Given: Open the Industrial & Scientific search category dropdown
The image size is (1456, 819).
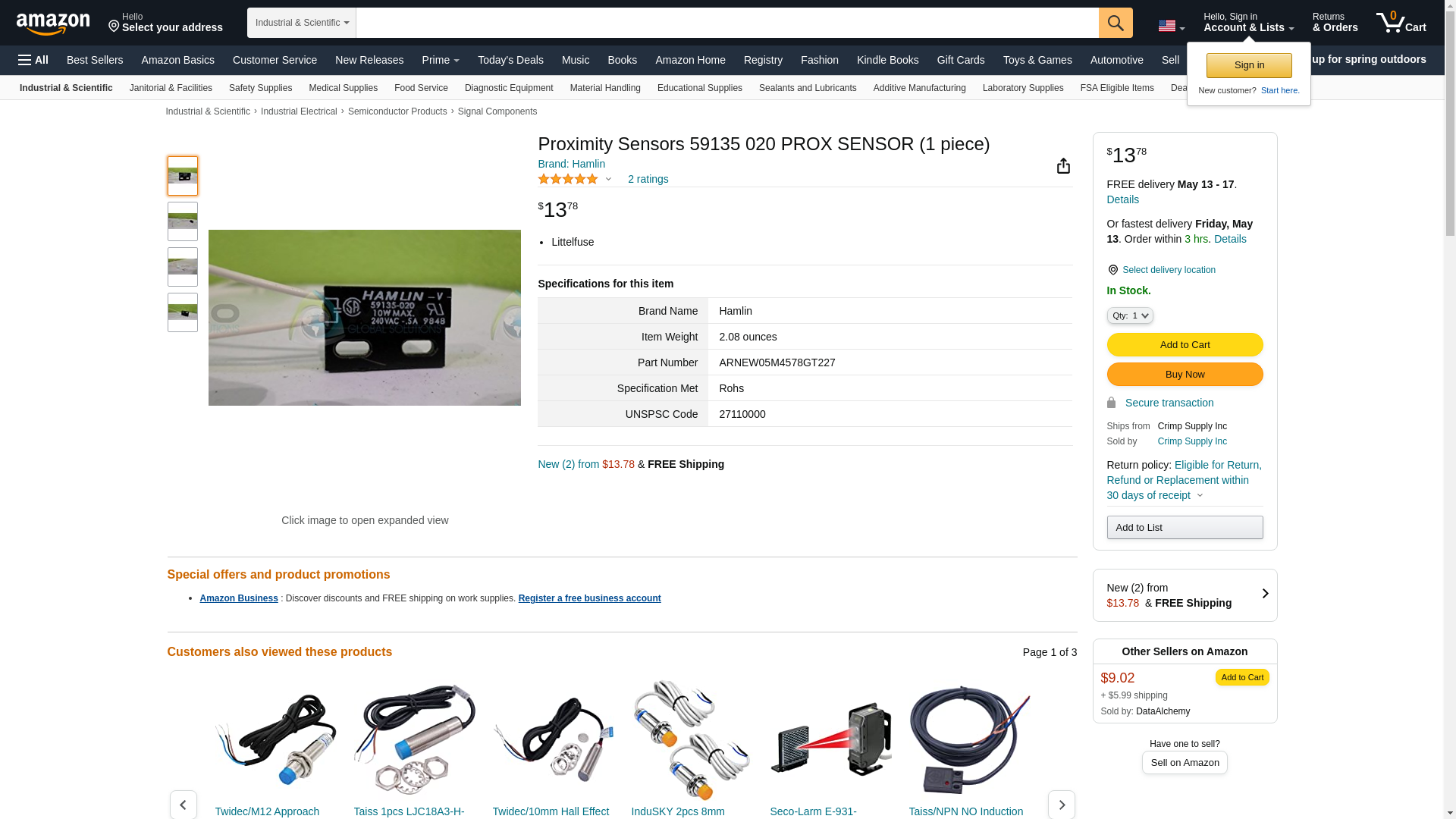Looking at the screenshot, I should pyautogui.click(x=302, y=23).
